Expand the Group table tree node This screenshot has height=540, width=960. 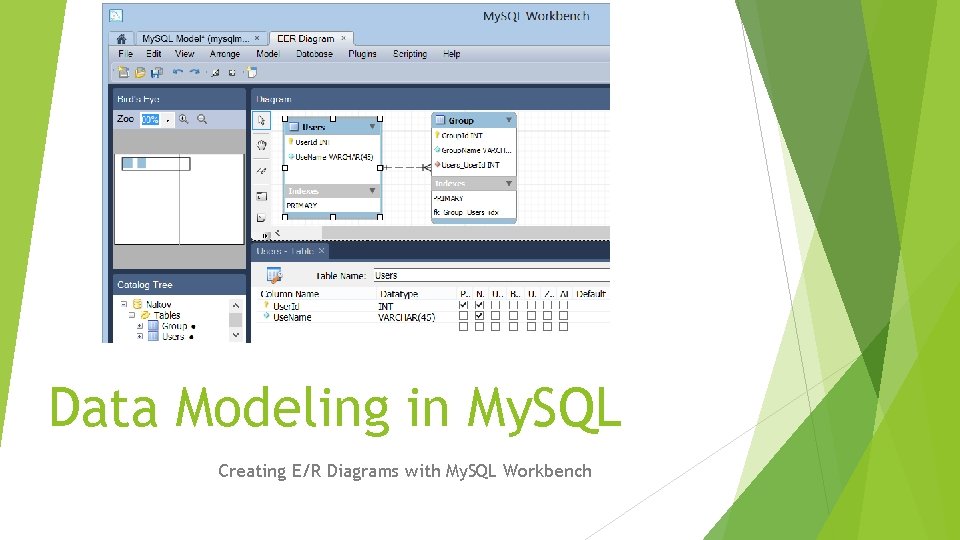pos(140,326)
